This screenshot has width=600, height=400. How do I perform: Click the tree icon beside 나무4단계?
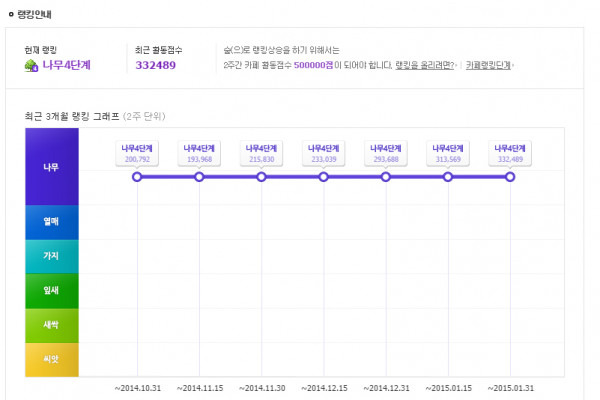point(31,66)
